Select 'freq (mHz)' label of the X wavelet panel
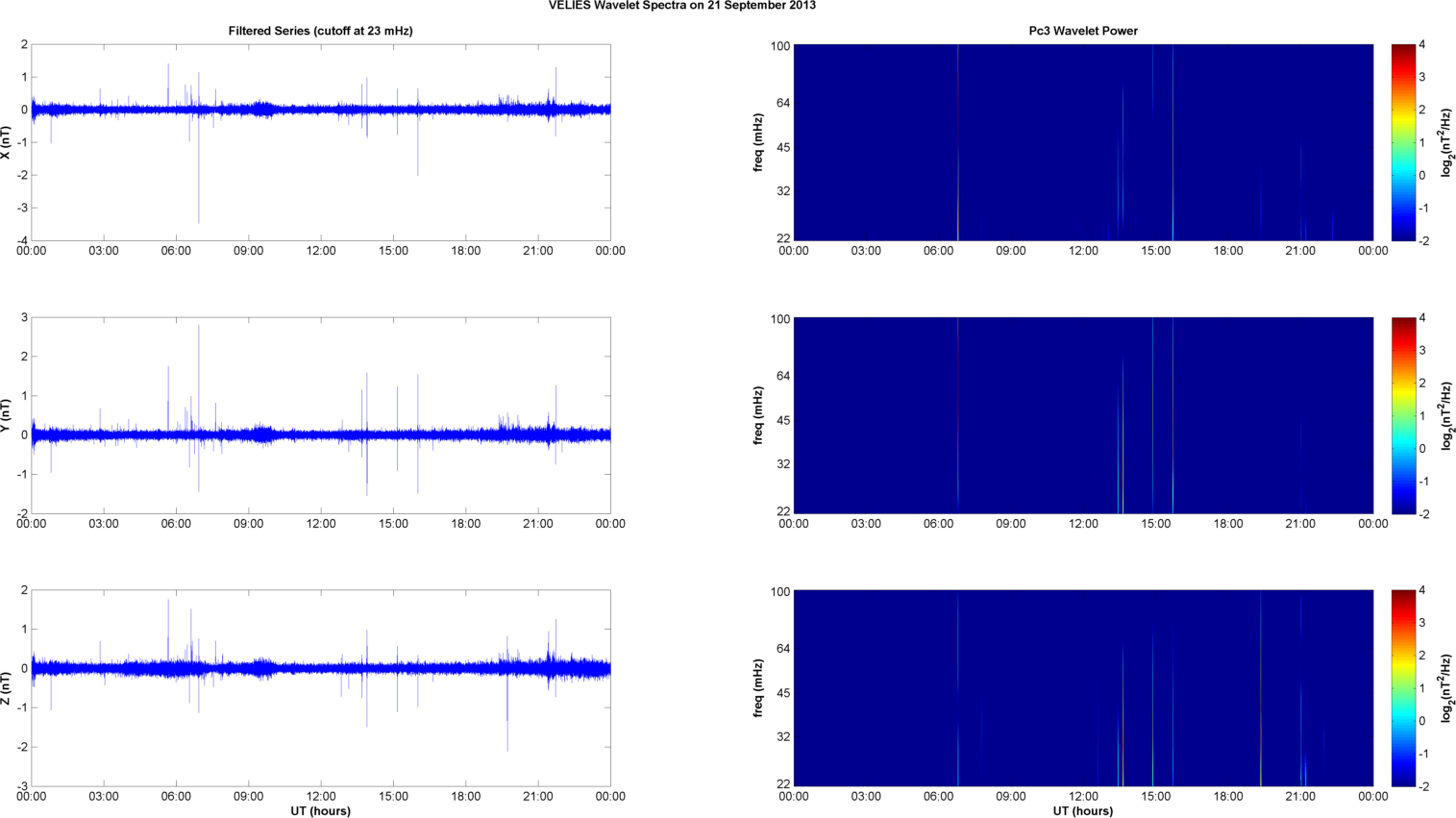 (758, 142)
